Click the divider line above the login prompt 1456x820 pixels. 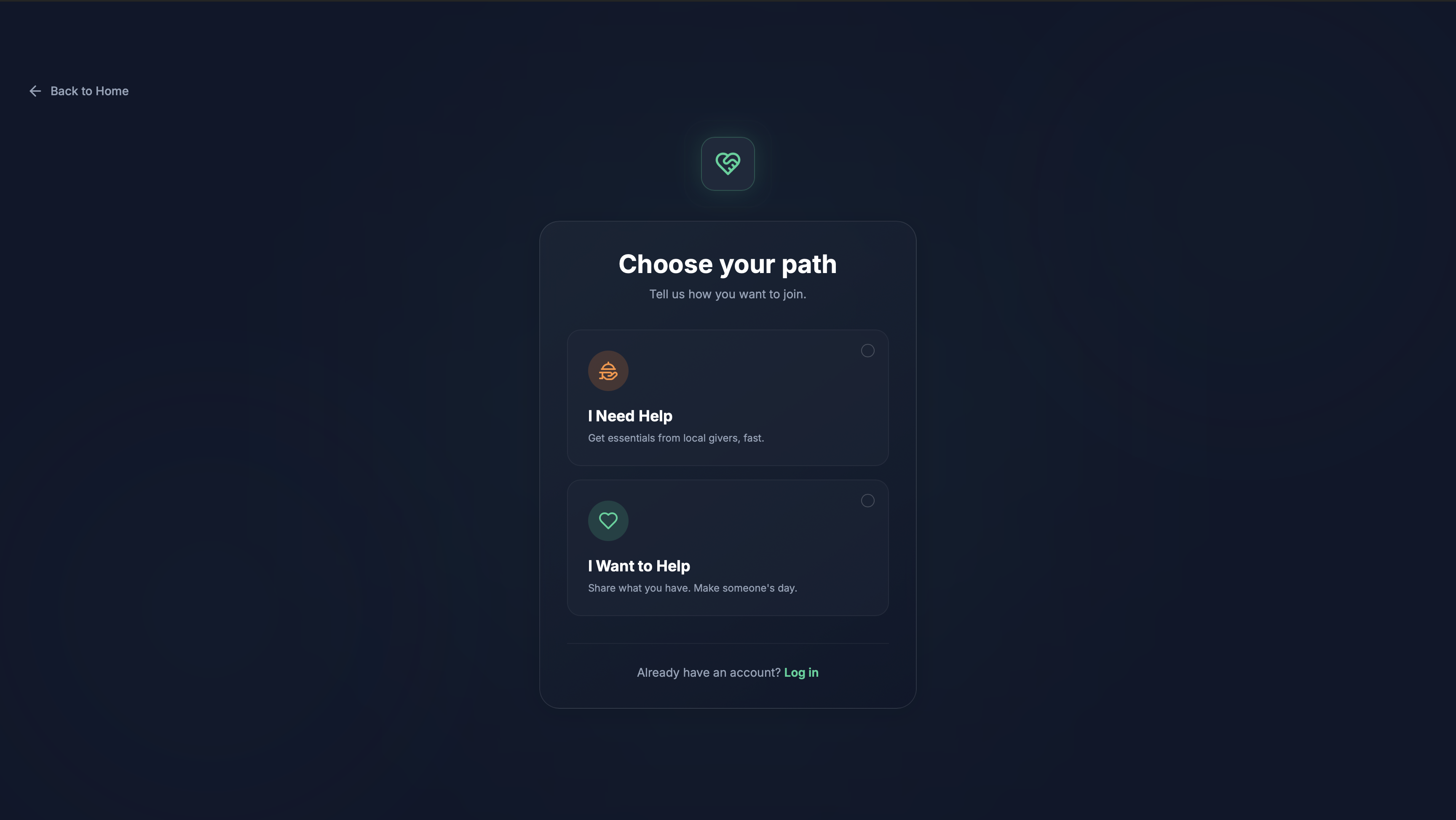[728, 643]
